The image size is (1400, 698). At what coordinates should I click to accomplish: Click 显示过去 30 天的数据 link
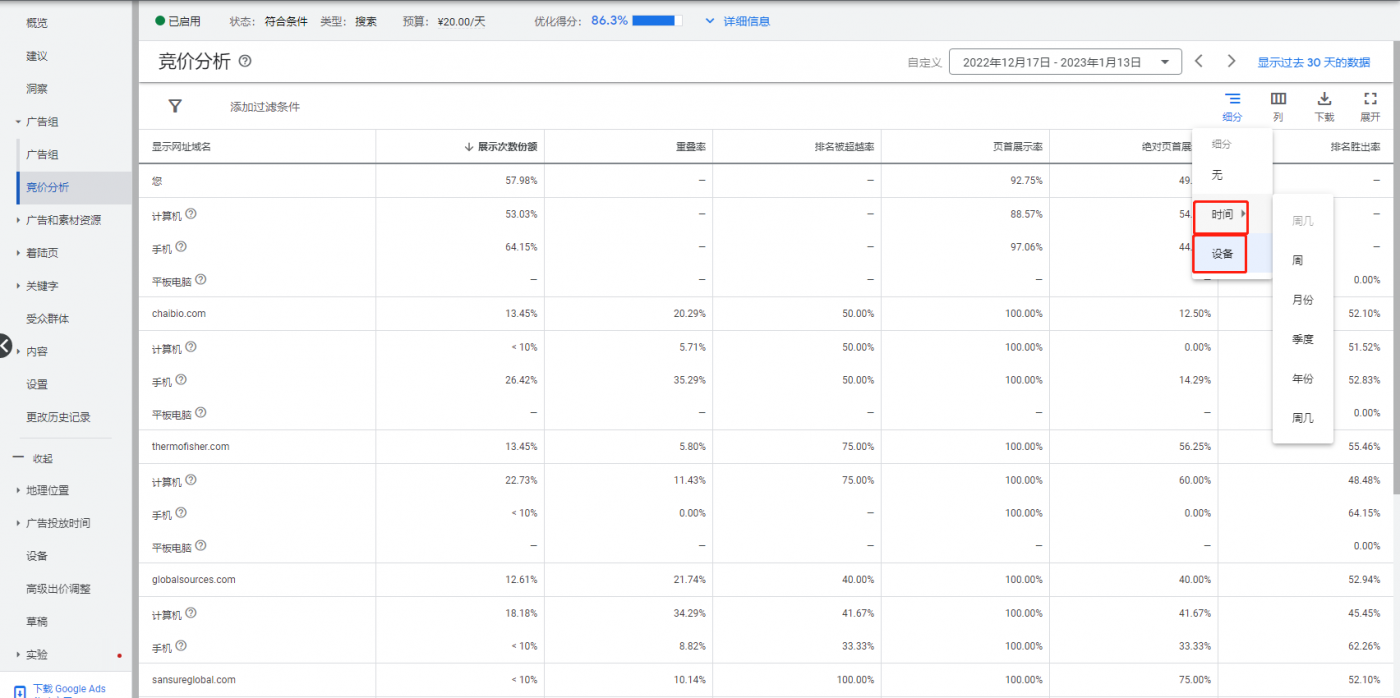pyautogui.click(x=1313, y=62)
